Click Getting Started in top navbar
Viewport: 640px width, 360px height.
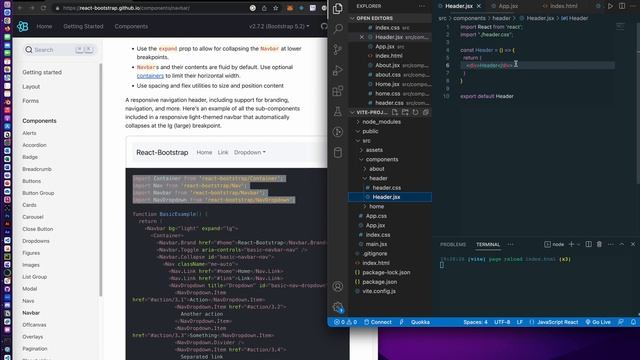(83, 27)
